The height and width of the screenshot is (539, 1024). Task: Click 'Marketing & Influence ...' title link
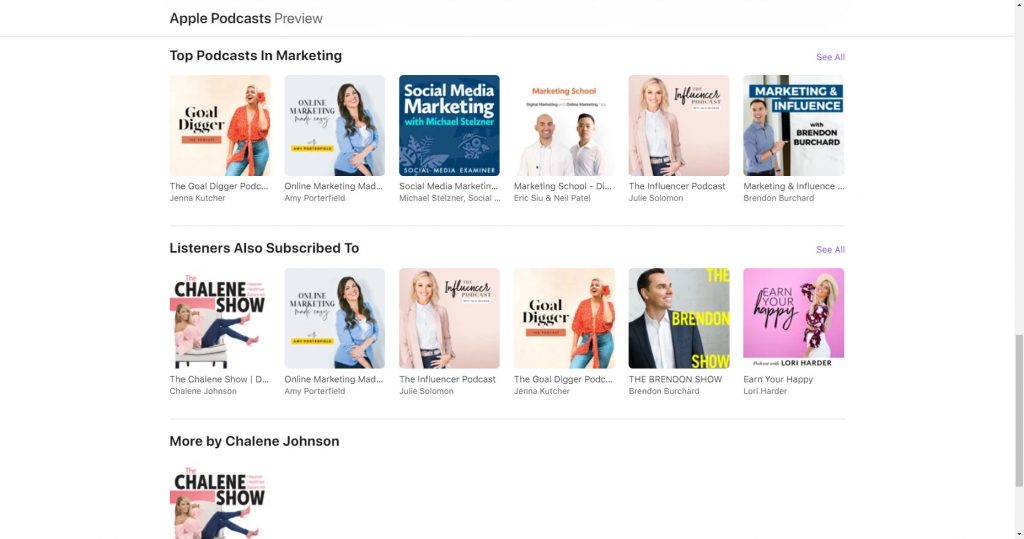[x=793, y=186]
